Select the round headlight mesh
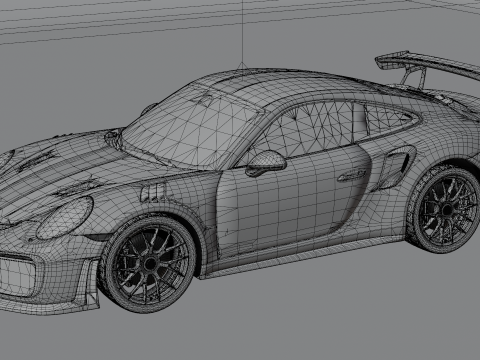The image size is (480, 360). coord(65,217)
